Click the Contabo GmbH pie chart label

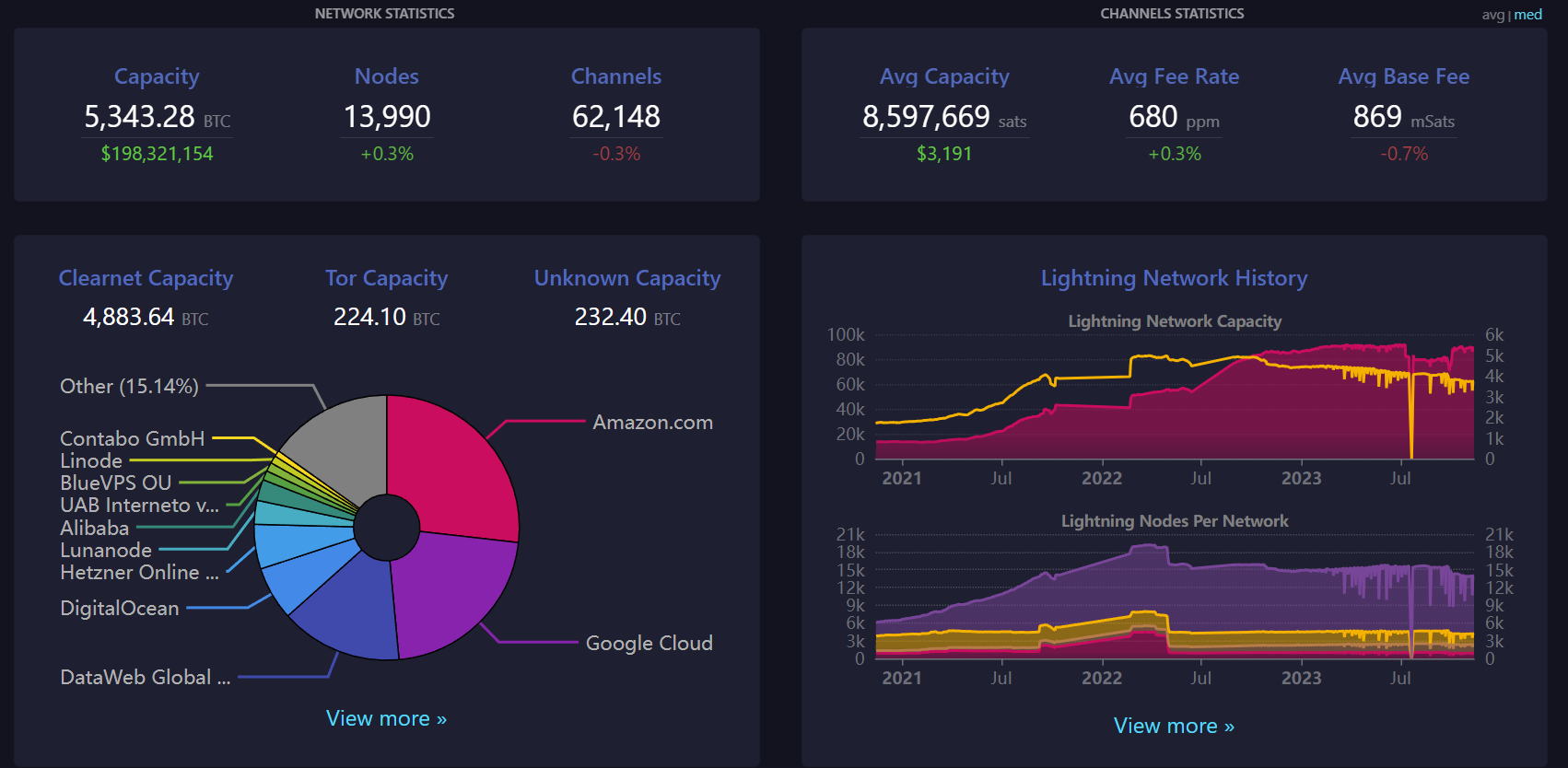coord(133,438)
